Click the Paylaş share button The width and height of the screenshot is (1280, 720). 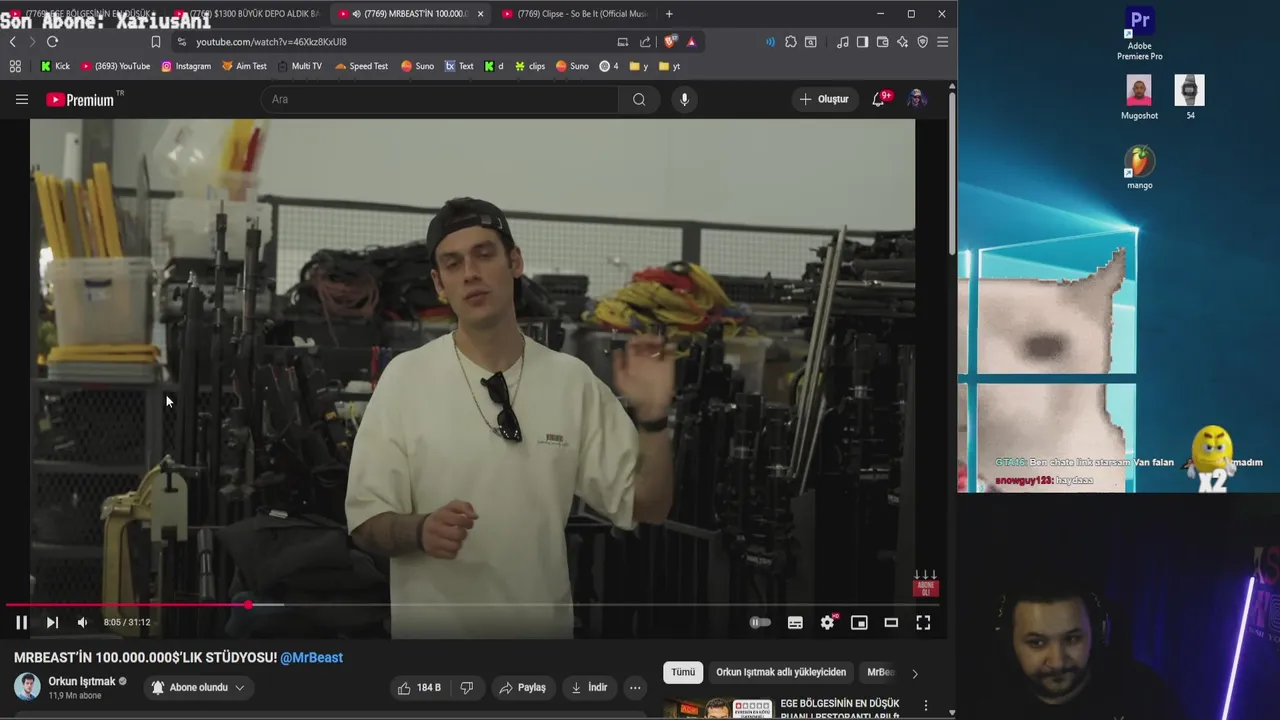click(522, 687)
